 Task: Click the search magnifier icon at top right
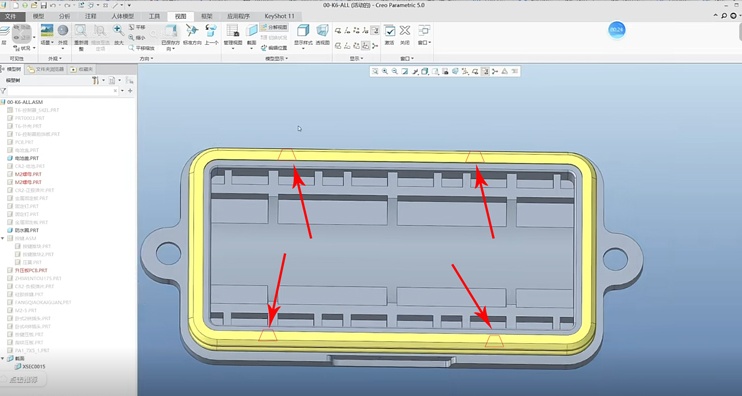coord(724,16)
